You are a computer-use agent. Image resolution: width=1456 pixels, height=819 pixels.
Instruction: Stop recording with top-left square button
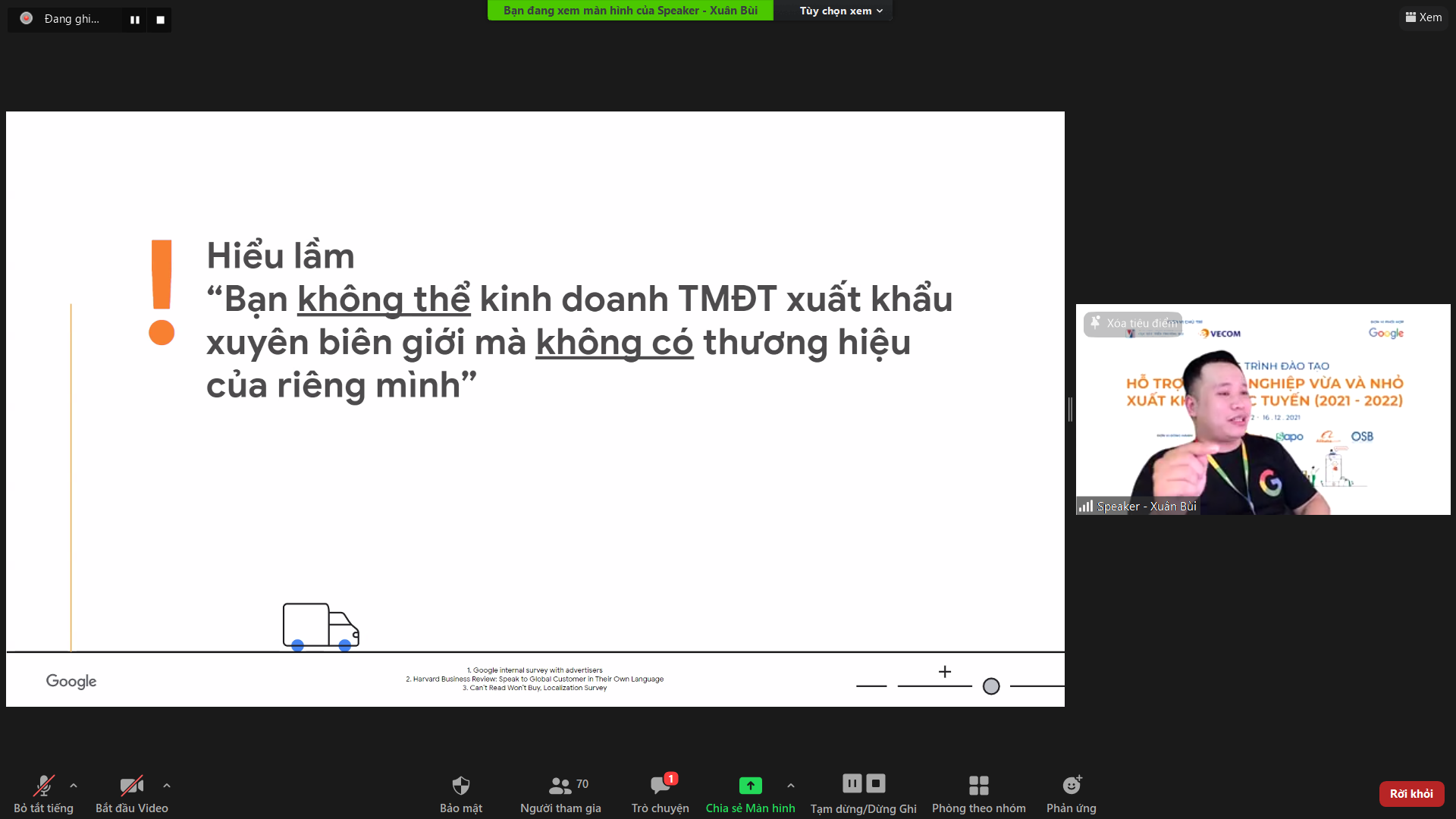coord(160,20)
